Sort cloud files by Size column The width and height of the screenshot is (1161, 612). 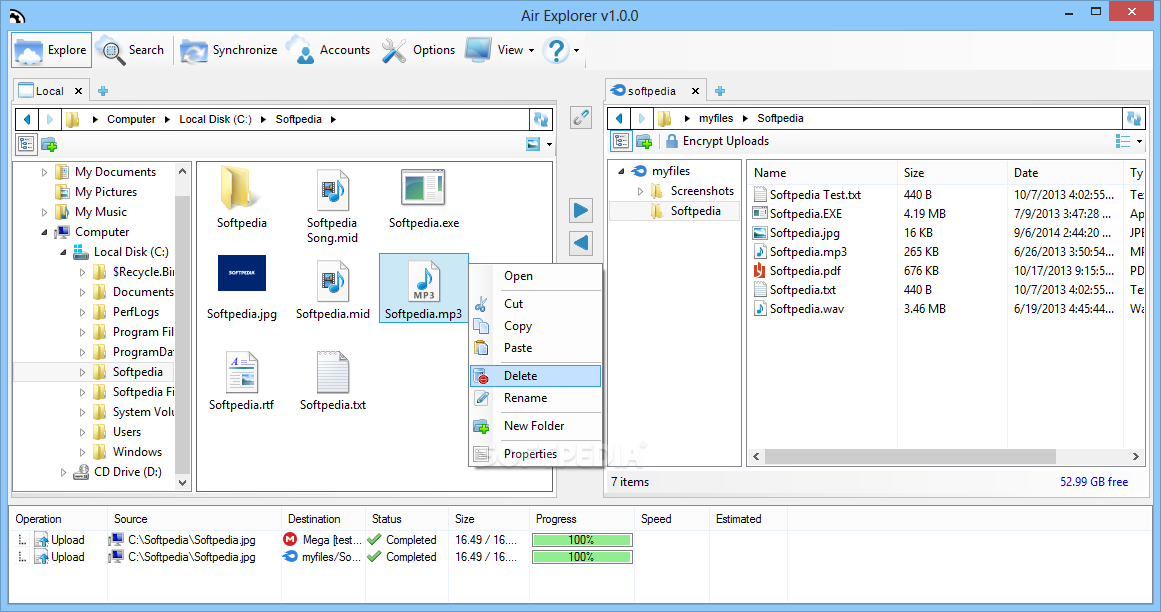click(x=952, y=173)
